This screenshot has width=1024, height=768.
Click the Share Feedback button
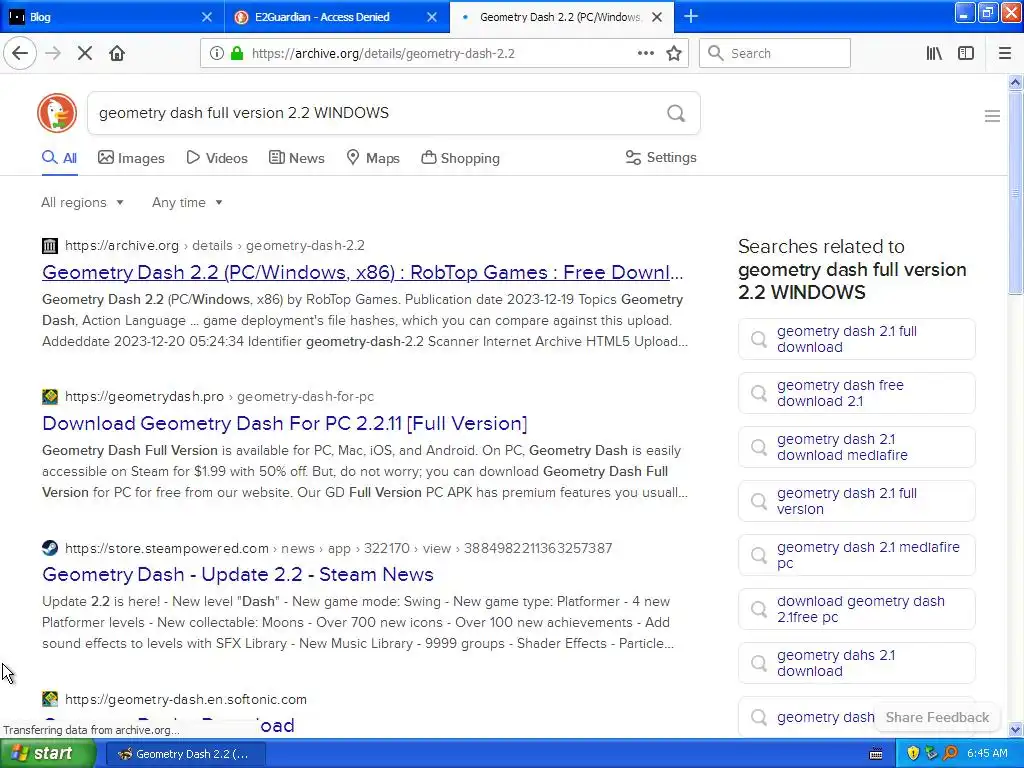point(937,717)
